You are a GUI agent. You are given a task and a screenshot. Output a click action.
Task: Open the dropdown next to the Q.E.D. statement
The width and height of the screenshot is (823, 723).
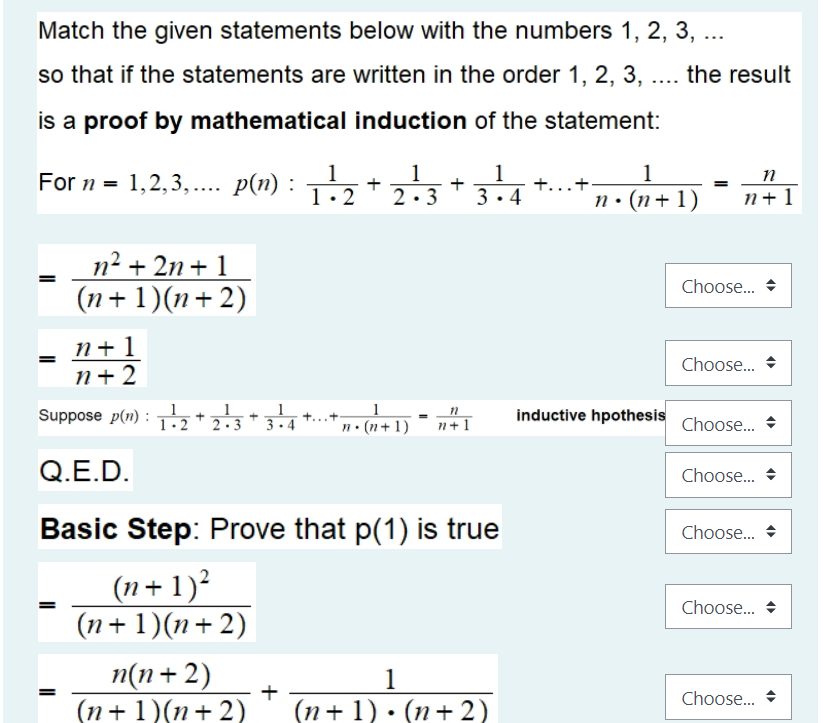coord(727,475)
